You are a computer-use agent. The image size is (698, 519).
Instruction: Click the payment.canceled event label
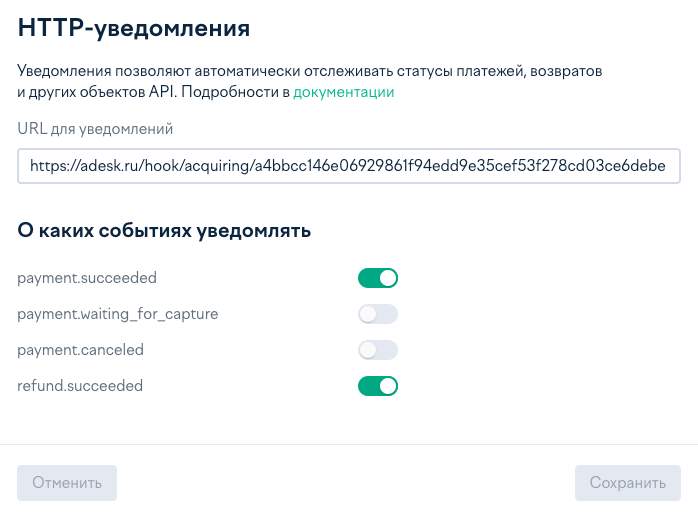80,350
